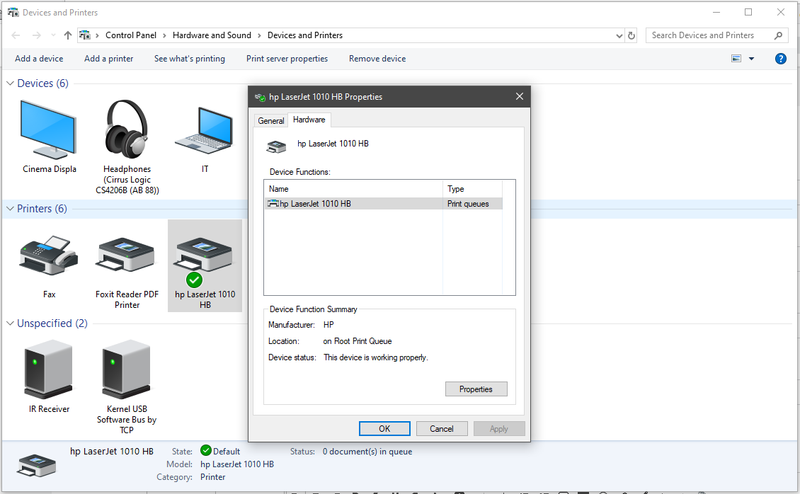The image size is (800, 494).
Task: Select the Cinema Display device icon
Action: pos(48,130)
